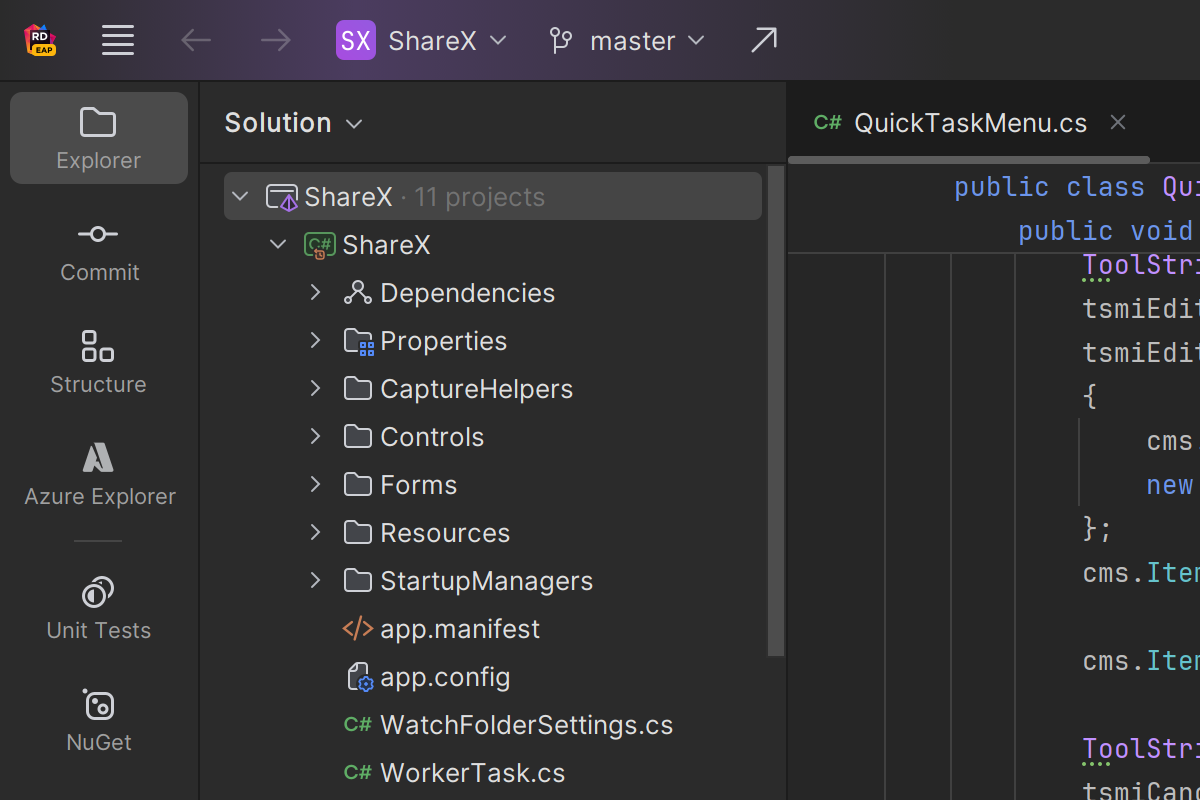
Task: Click the closing brace semicolon code line
Action: click(x=1097, y=528)
